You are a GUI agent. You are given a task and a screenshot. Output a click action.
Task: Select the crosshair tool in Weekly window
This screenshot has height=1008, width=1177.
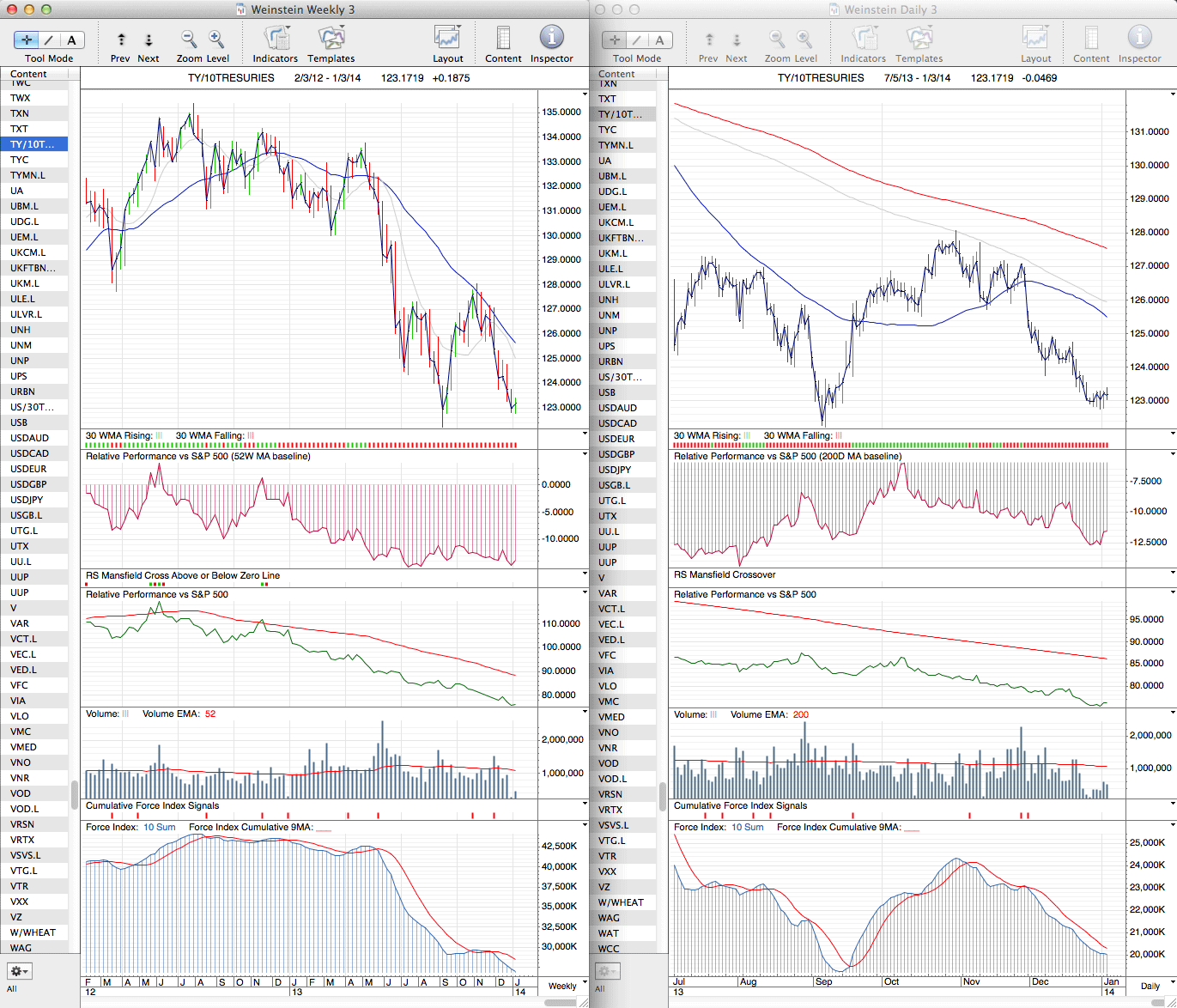27,39
